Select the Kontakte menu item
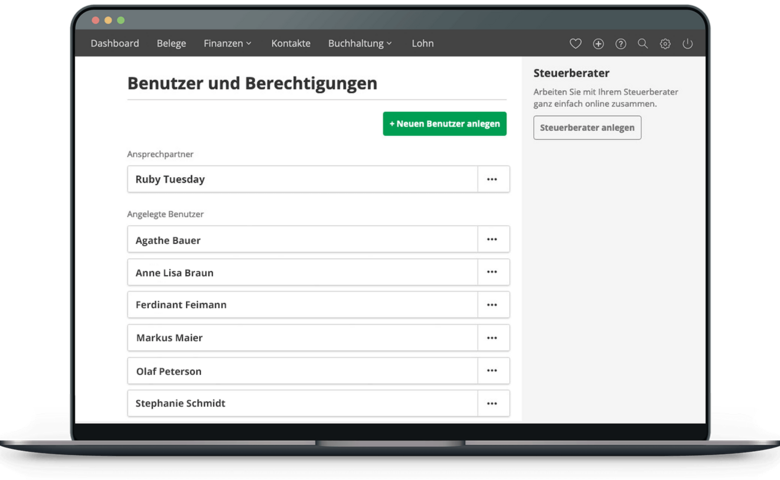 (290, 44)
